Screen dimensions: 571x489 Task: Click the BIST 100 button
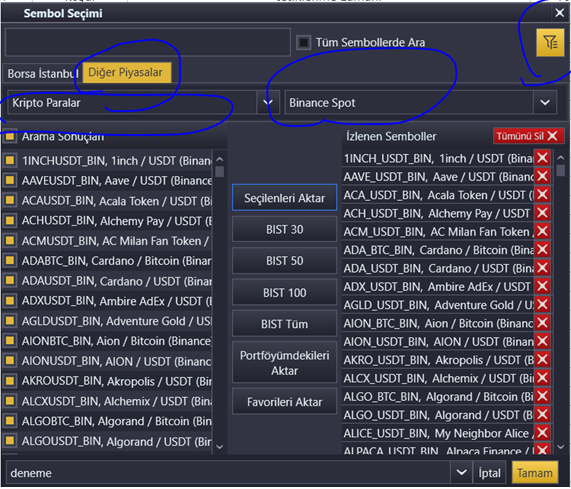tap(284, 292)
